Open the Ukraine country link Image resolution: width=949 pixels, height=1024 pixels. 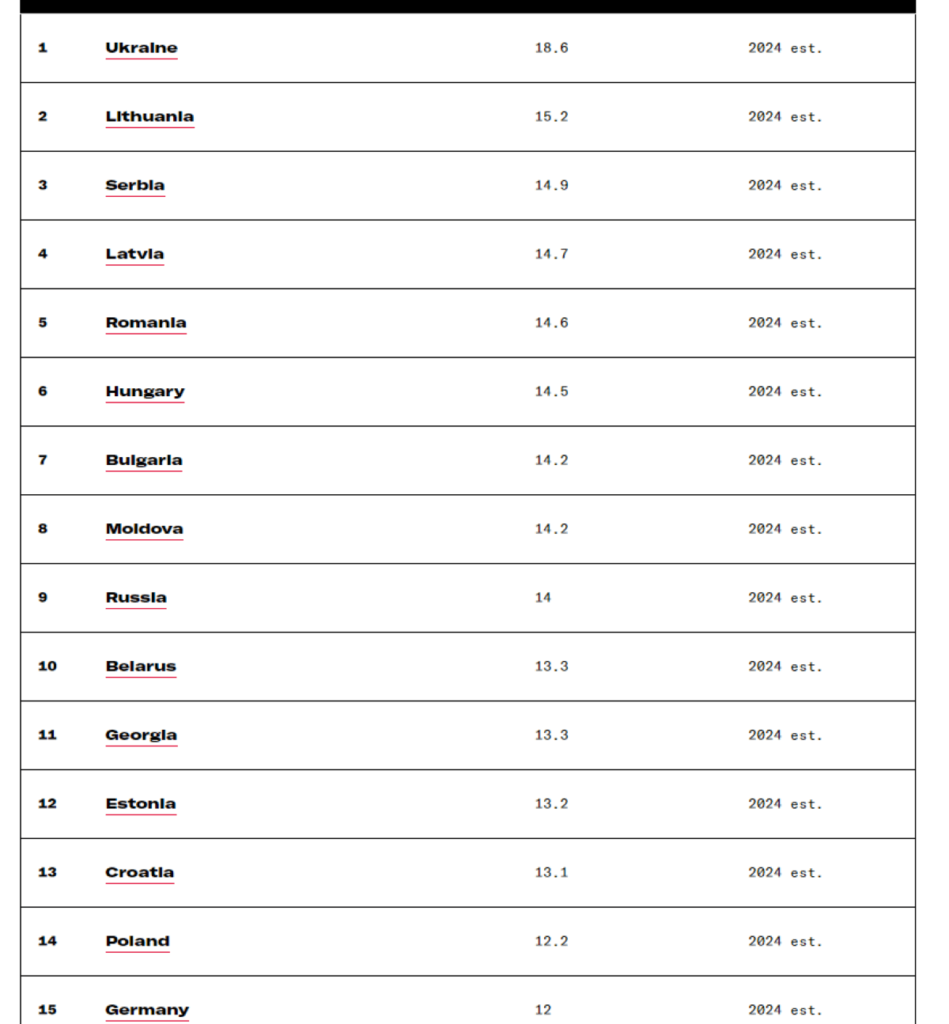[141, 48]
